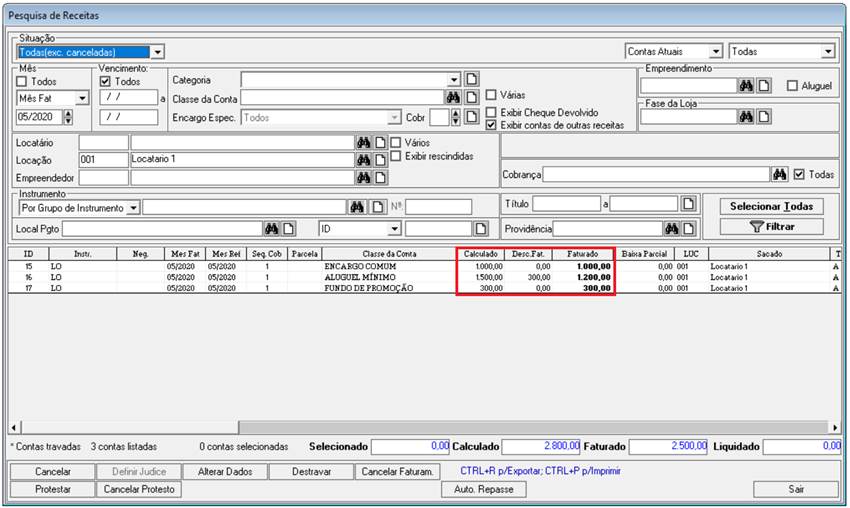Check the Todos checkbox under Mês
Viewport: 850px width, 508px height.
22,81
